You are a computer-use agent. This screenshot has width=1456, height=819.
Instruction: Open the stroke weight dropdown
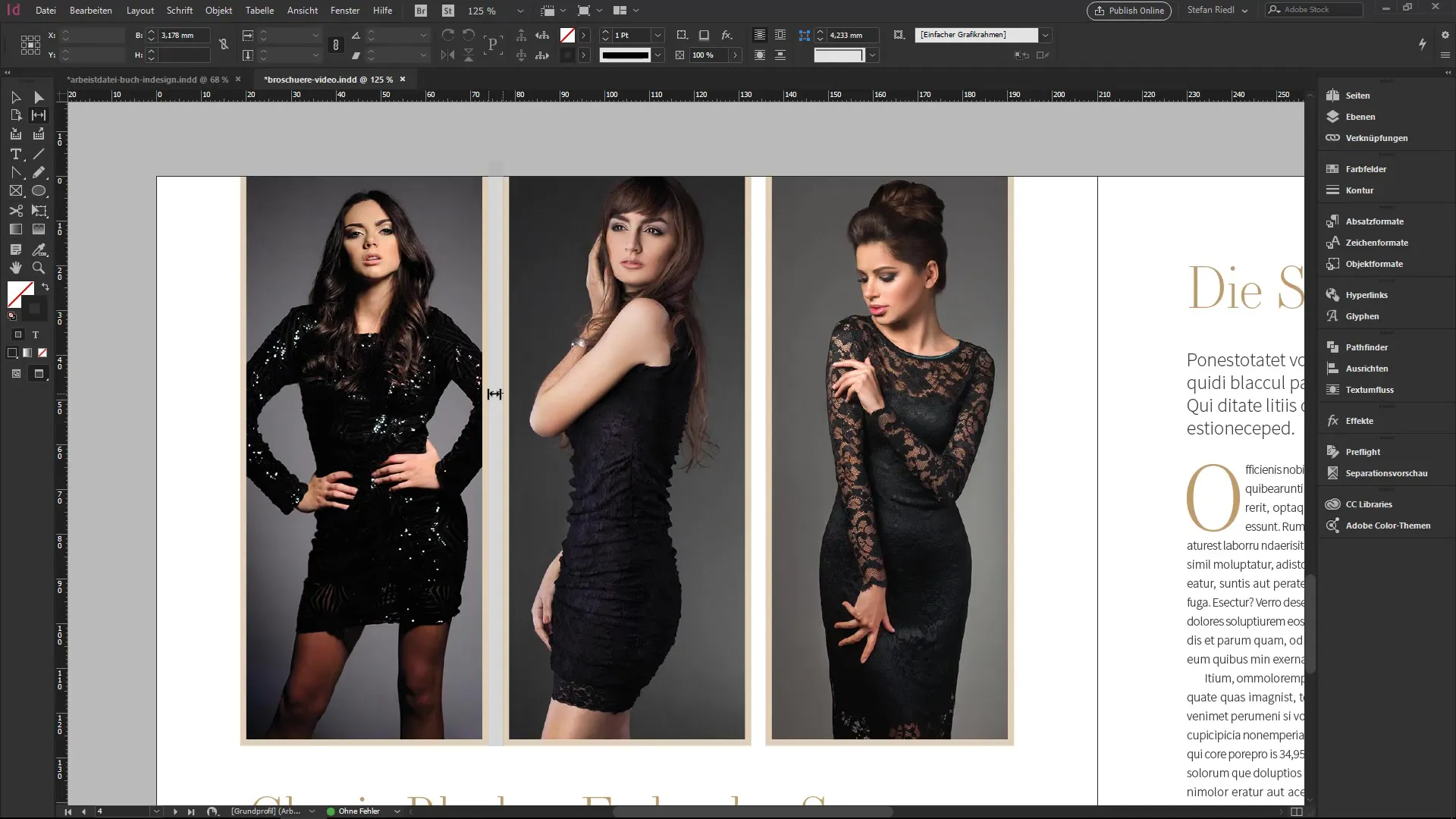pyautogui.click(x=657, y=35)
